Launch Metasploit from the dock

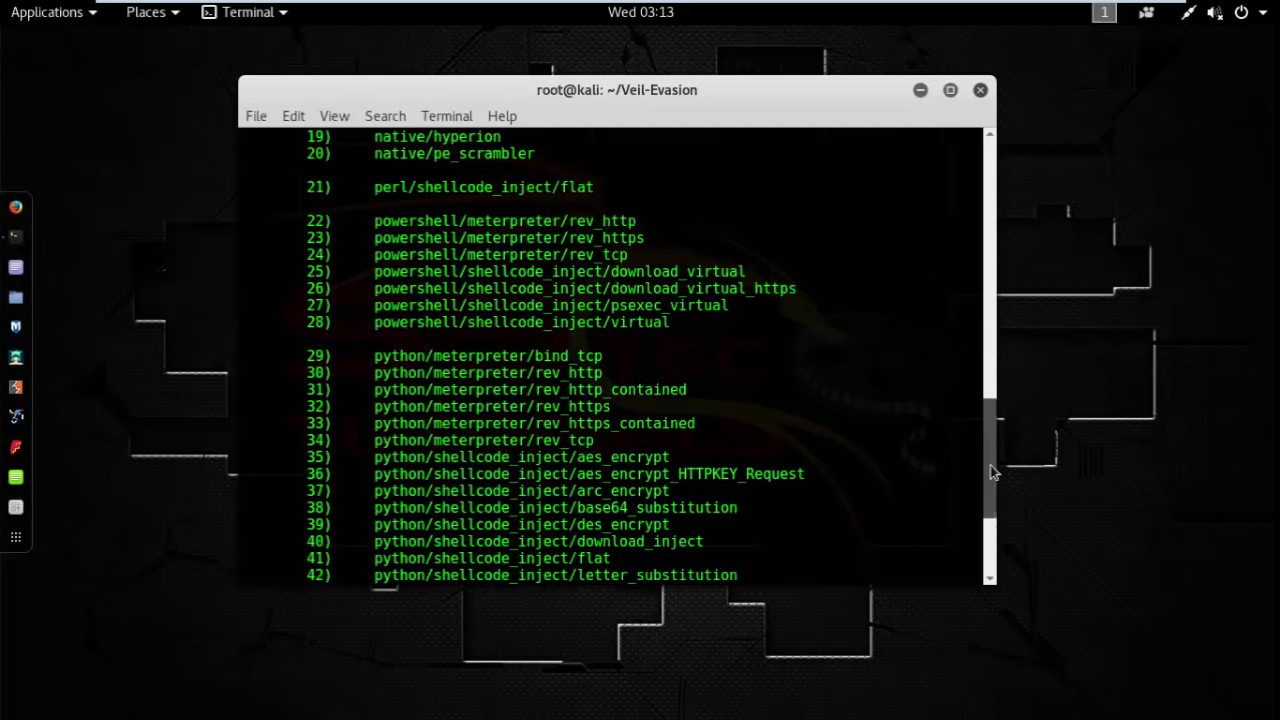pyautogui.click(x=16, y=327)
